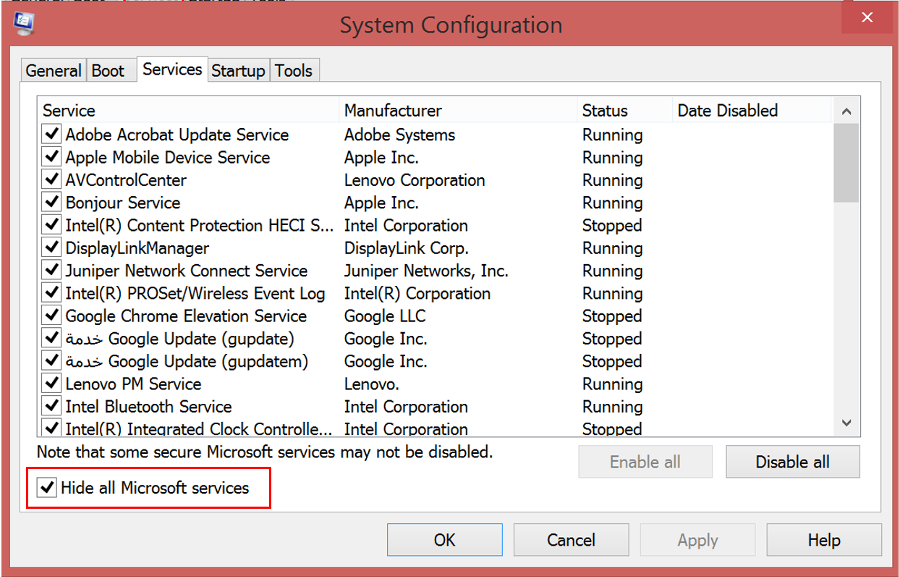Select the Adobe Systems manufacturer cell
The image size is (899, 577).
click(400, 135)
